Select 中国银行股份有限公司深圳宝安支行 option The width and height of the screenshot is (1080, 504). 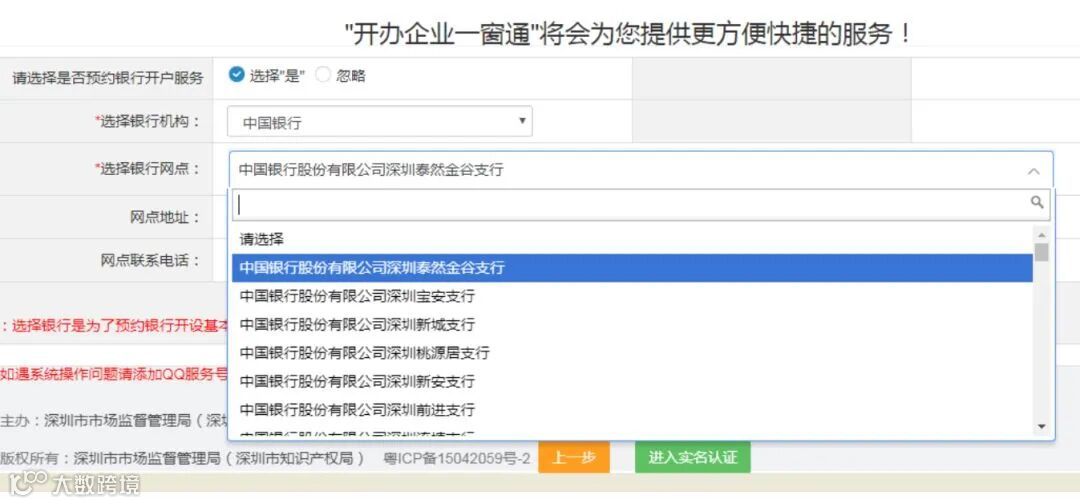pyautogui.click(x=632, y=296)
